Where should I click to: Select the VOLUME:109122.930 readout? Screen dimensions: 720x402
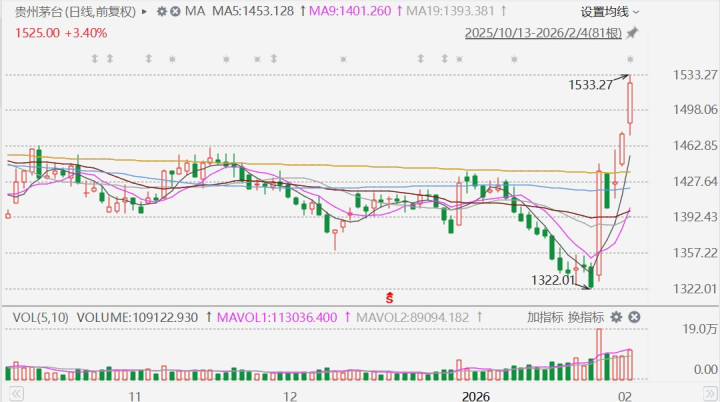click(x=137, y=317)
